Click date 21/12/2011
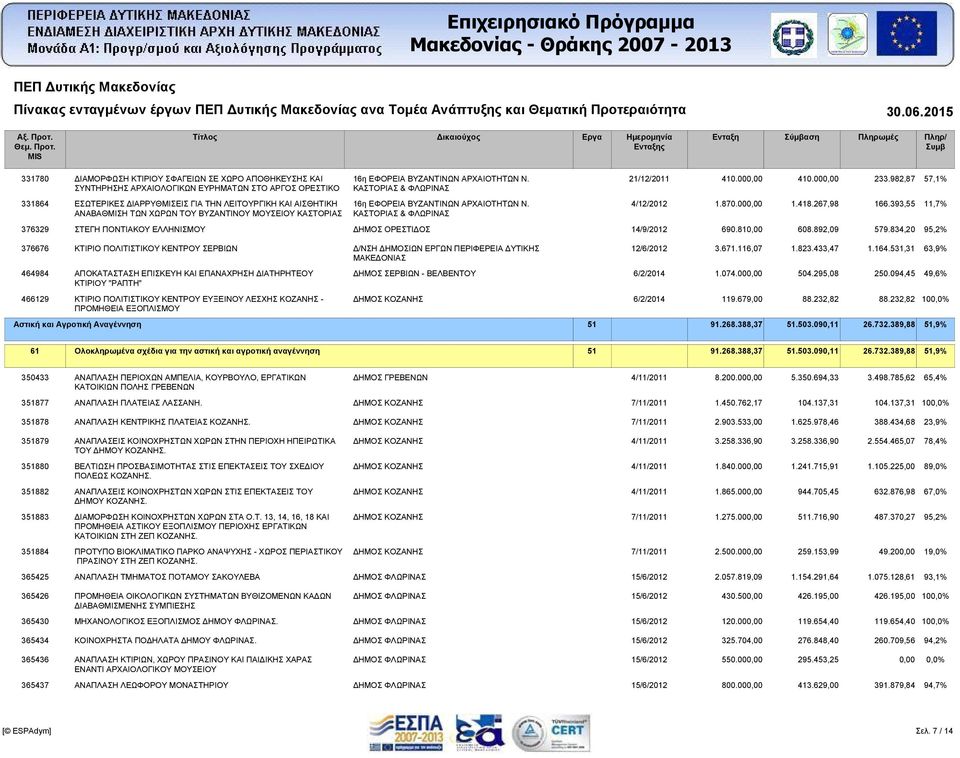This screenshot has height=758, width=960. 649,179
